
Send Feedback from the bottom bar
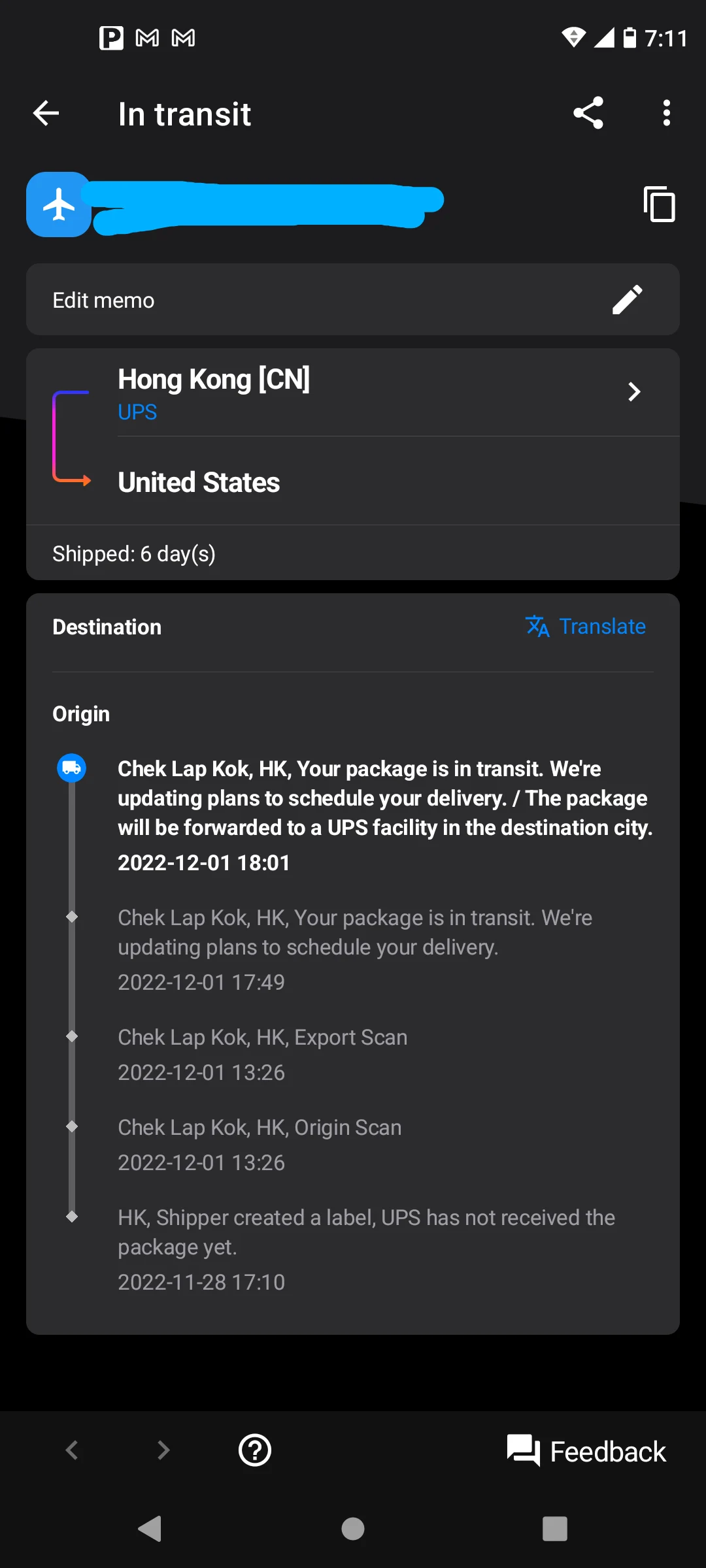(x=586, y=1451)
